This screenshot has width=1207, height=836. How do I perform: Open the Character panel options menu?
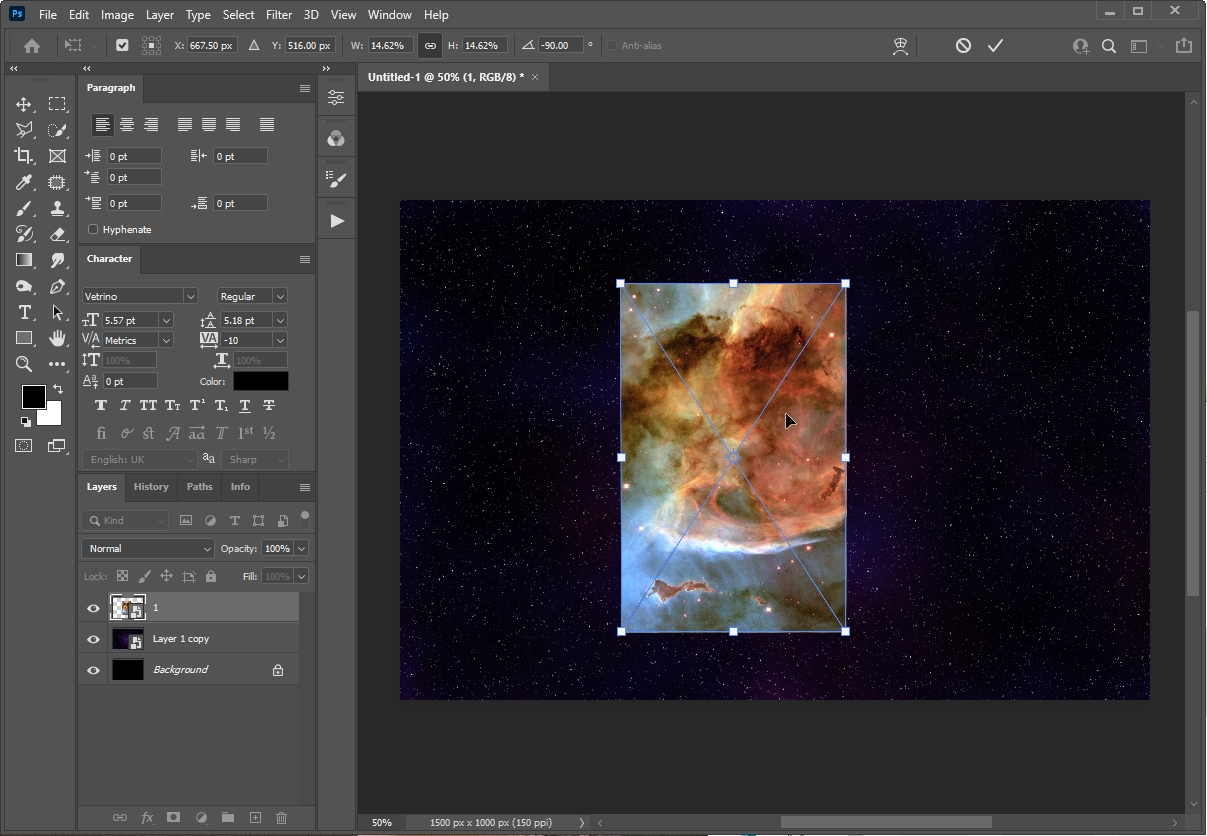pos(305,259)
